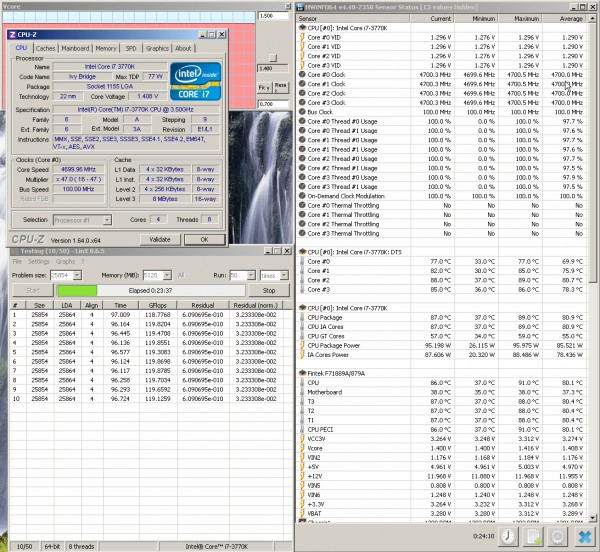Screen dimensions: 600x552
Task: Click the voltage icon beside VBAT
Action: 302,513
